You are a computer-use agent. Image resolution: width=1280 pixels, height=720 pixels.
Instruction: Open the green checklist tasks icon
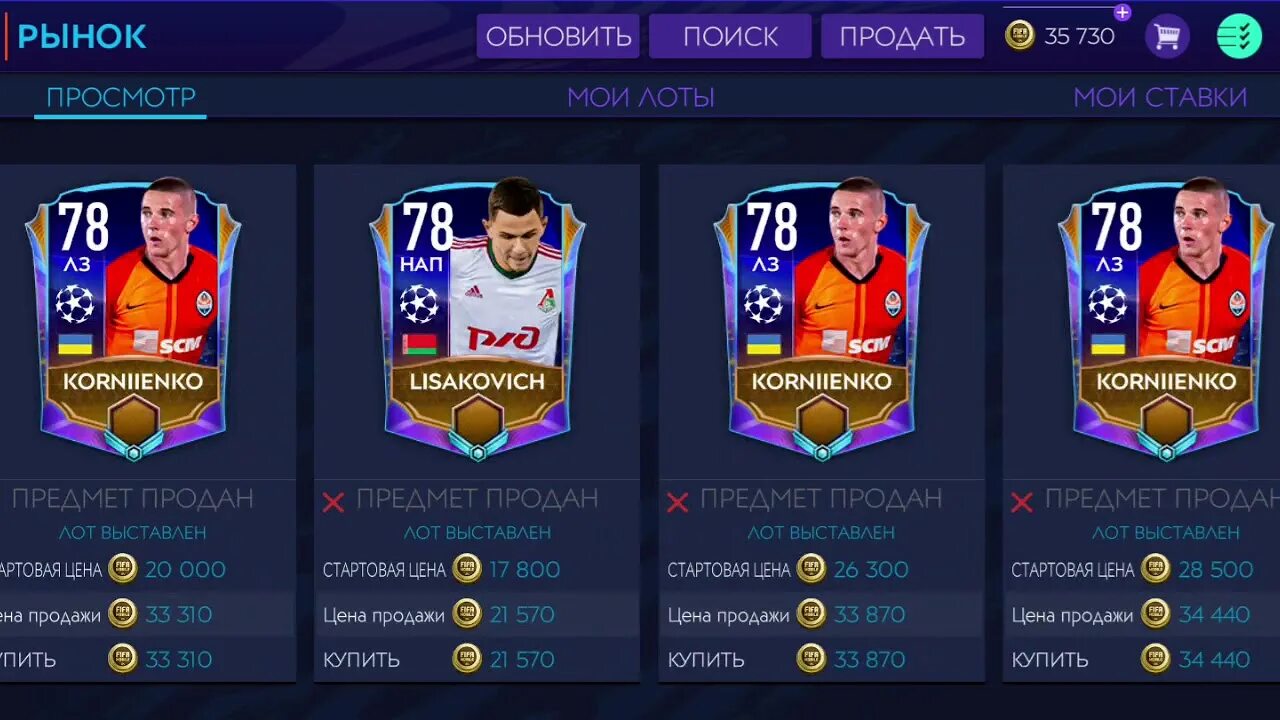pyautogui.click(x=1239, y=37)
